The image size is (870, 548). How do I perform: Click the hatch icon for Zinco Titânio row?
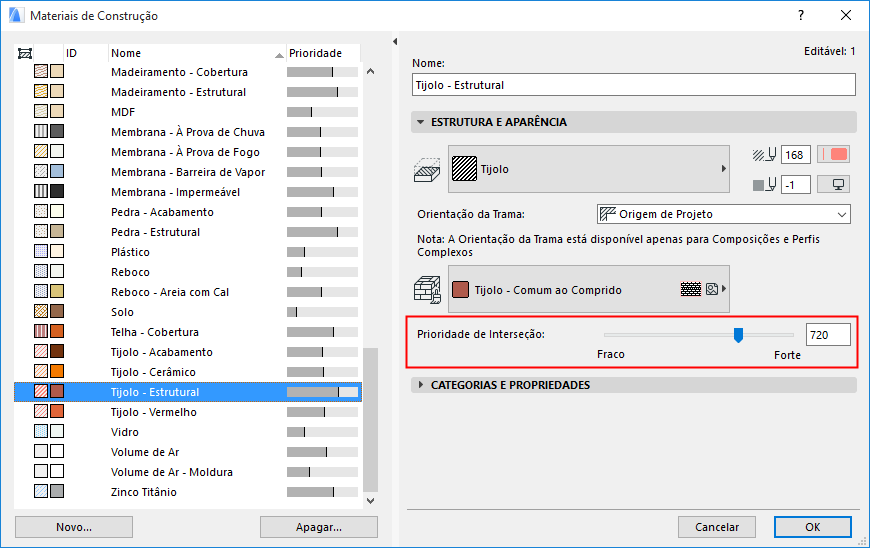(41, 491)
